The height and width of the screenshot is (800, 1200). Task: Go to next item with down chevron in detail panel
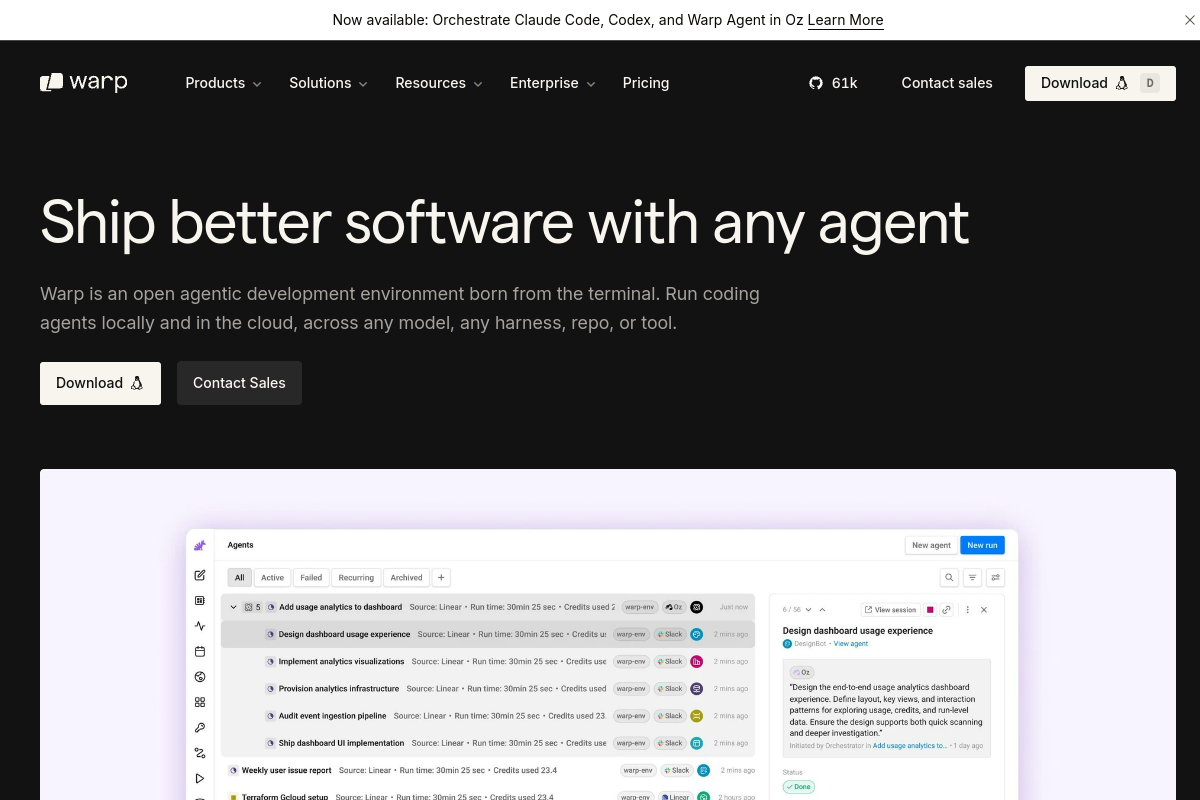(808, 609)
